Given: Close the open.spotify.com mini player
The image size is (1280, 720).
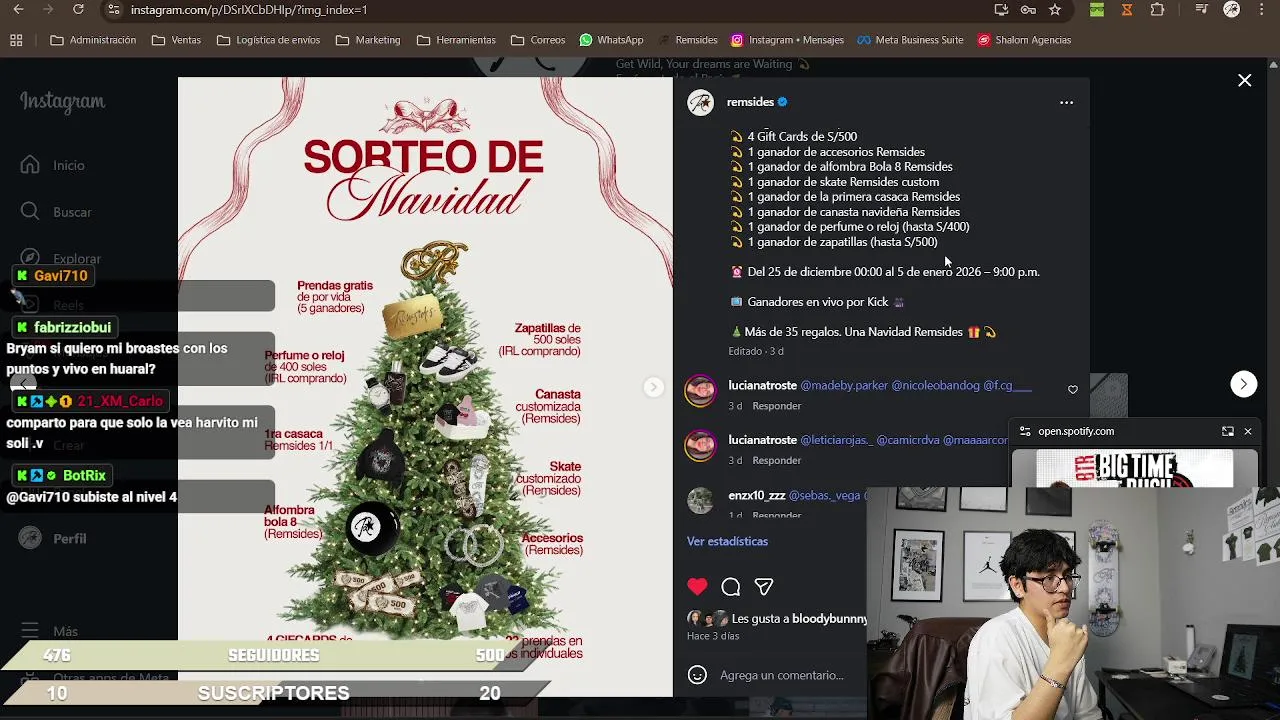Looking at the screenshot, I should coord(1247,431).
